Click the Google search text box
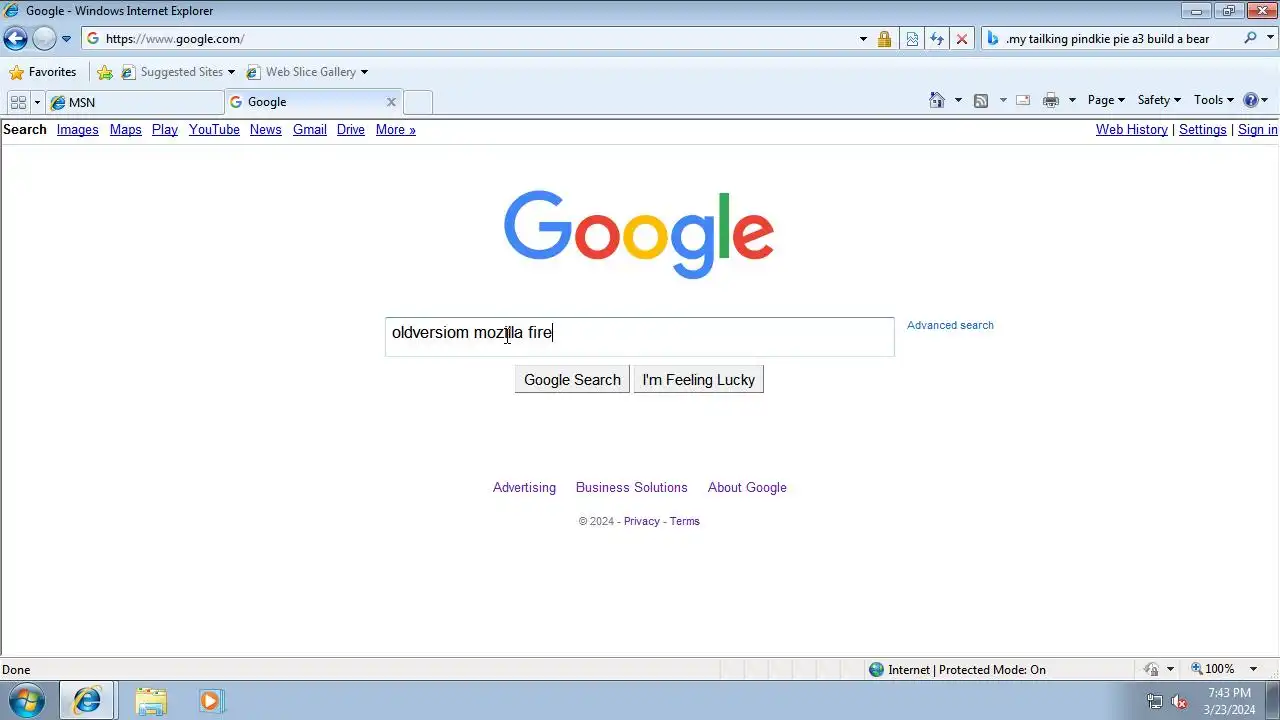1280x720 pixels. [x=640, y=337]
